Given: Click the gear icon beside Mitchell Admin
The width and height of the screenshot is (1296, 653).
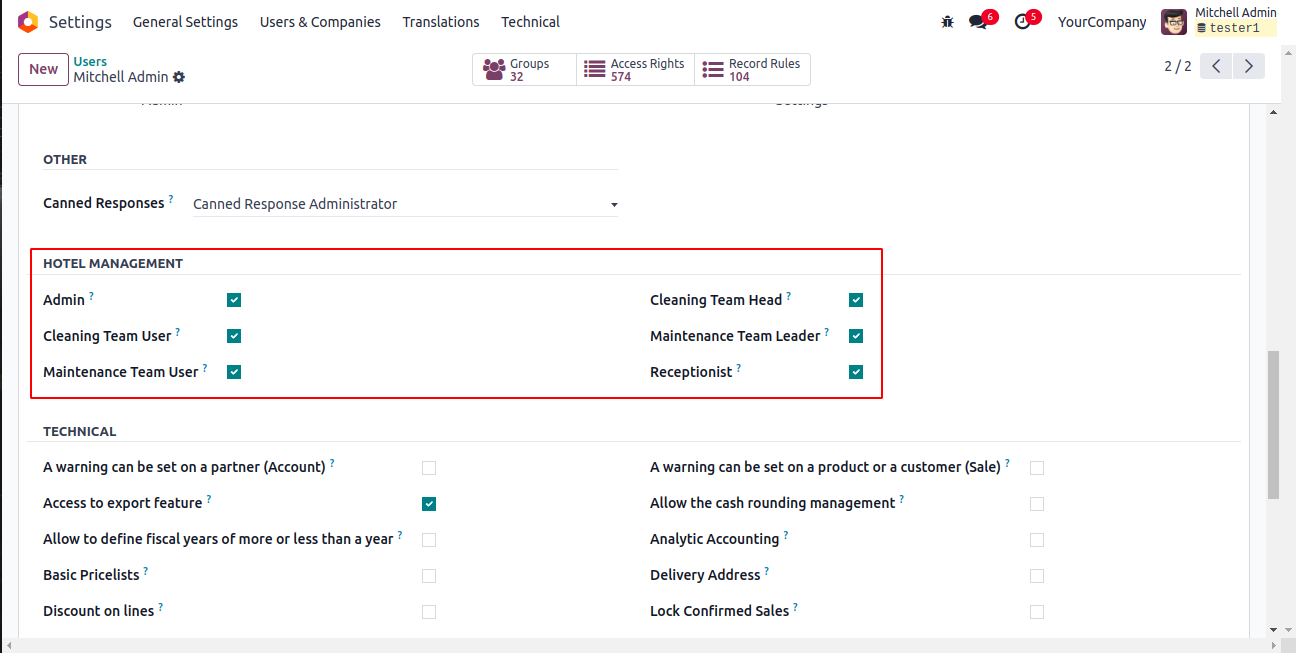Looking at the screenshot, I should pos(179,77).
